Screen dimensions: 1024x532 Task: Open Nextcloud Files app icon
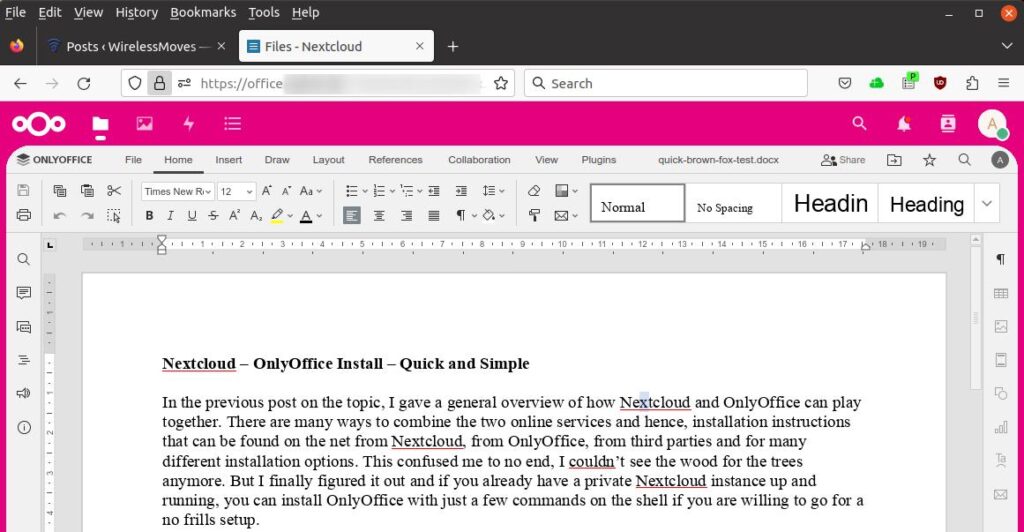tap(100, 123)
